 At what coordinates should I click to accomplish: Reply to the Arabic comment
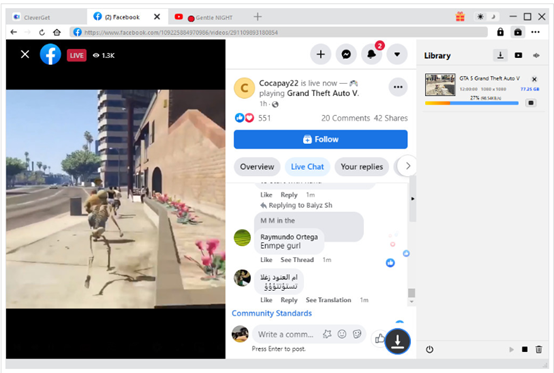pyautogui.click(x=289, y=300)
